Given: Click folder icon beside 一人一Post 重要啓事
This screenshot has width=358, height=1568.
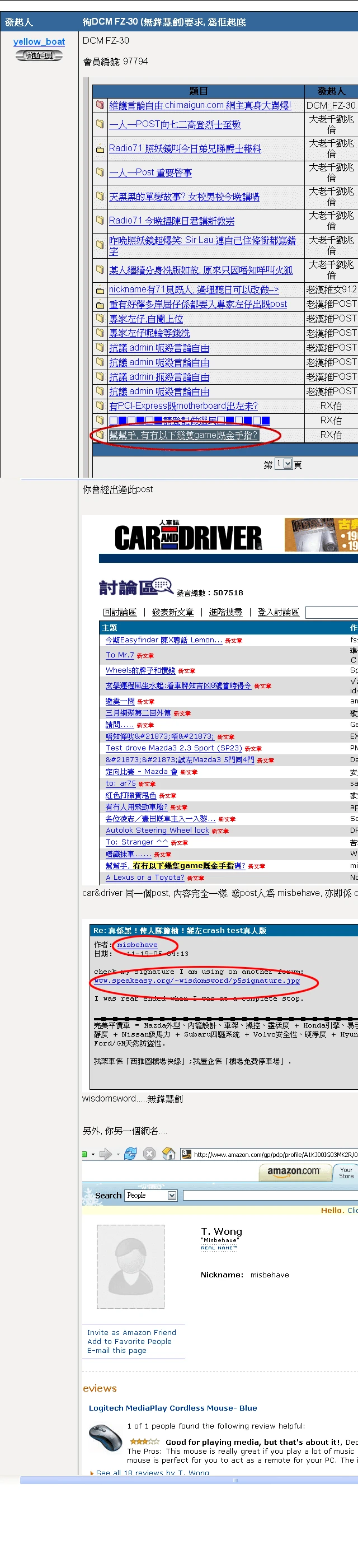Looking at the screenshot, I should (100, 172).
